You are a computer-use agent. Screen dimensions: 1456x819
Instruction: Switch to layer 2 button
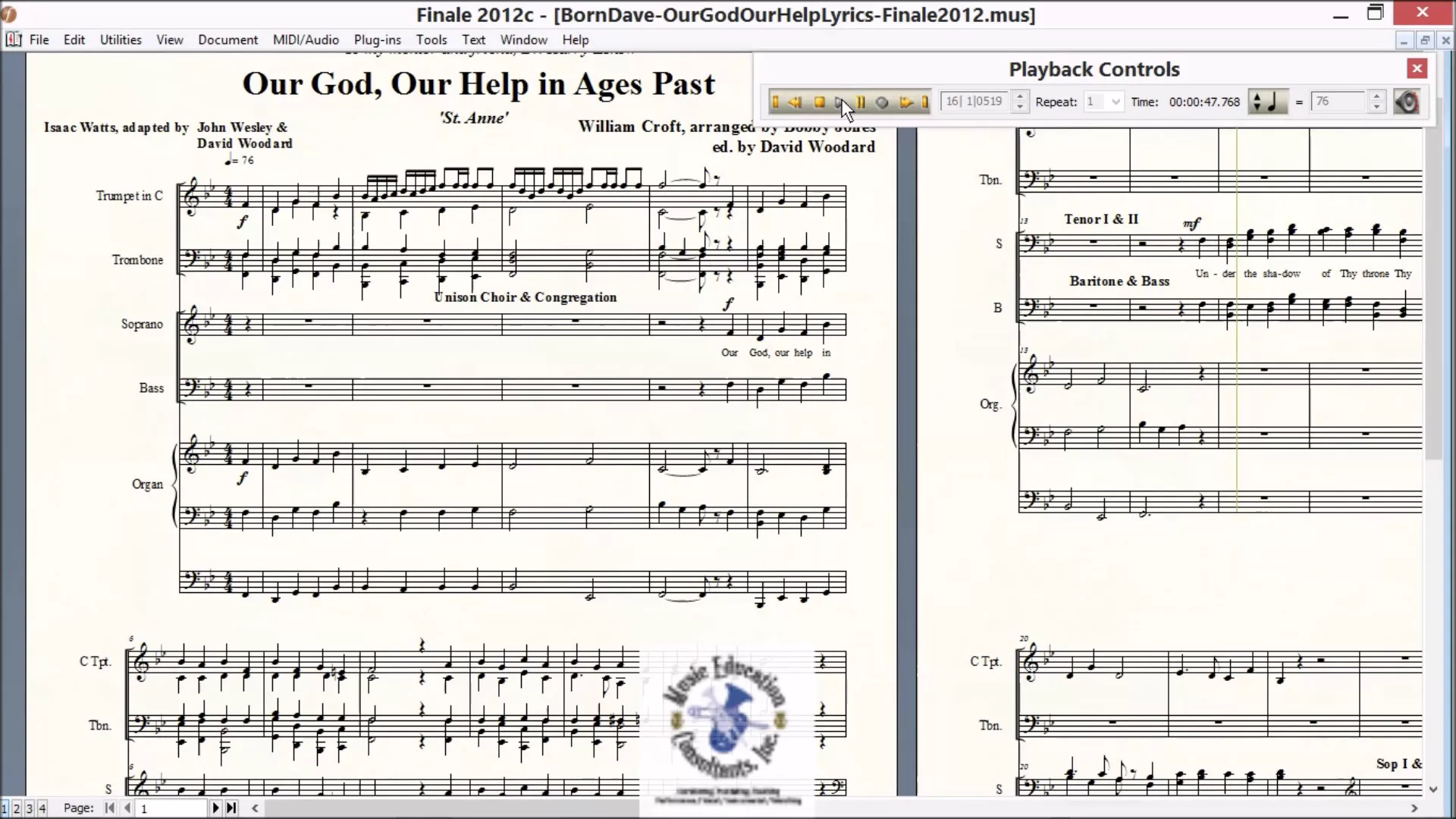[17, 808]
